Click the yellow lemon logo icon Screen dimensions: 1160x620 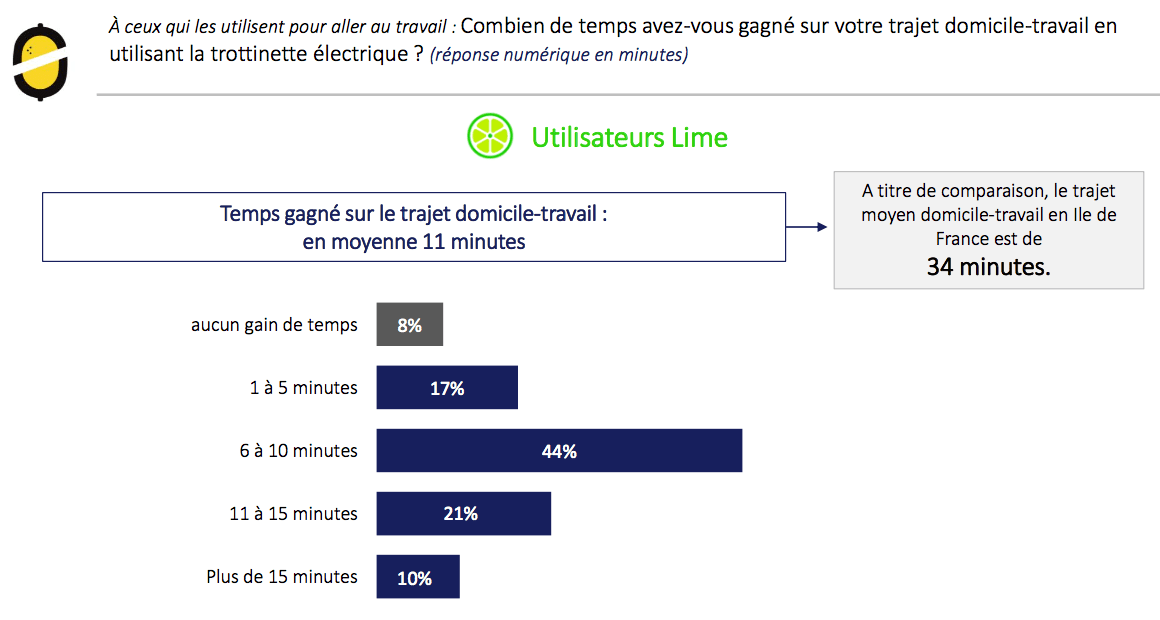(x=40, y=62)
